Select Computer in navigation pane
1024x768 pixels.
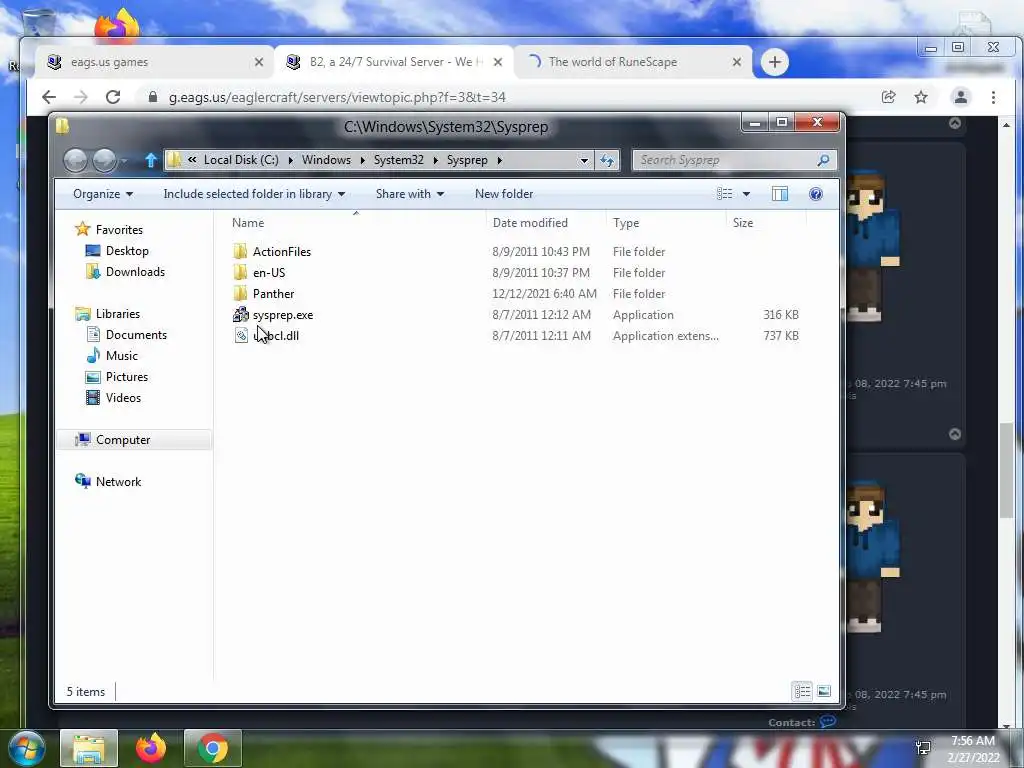pyautogui.click(x=123, y=440)
